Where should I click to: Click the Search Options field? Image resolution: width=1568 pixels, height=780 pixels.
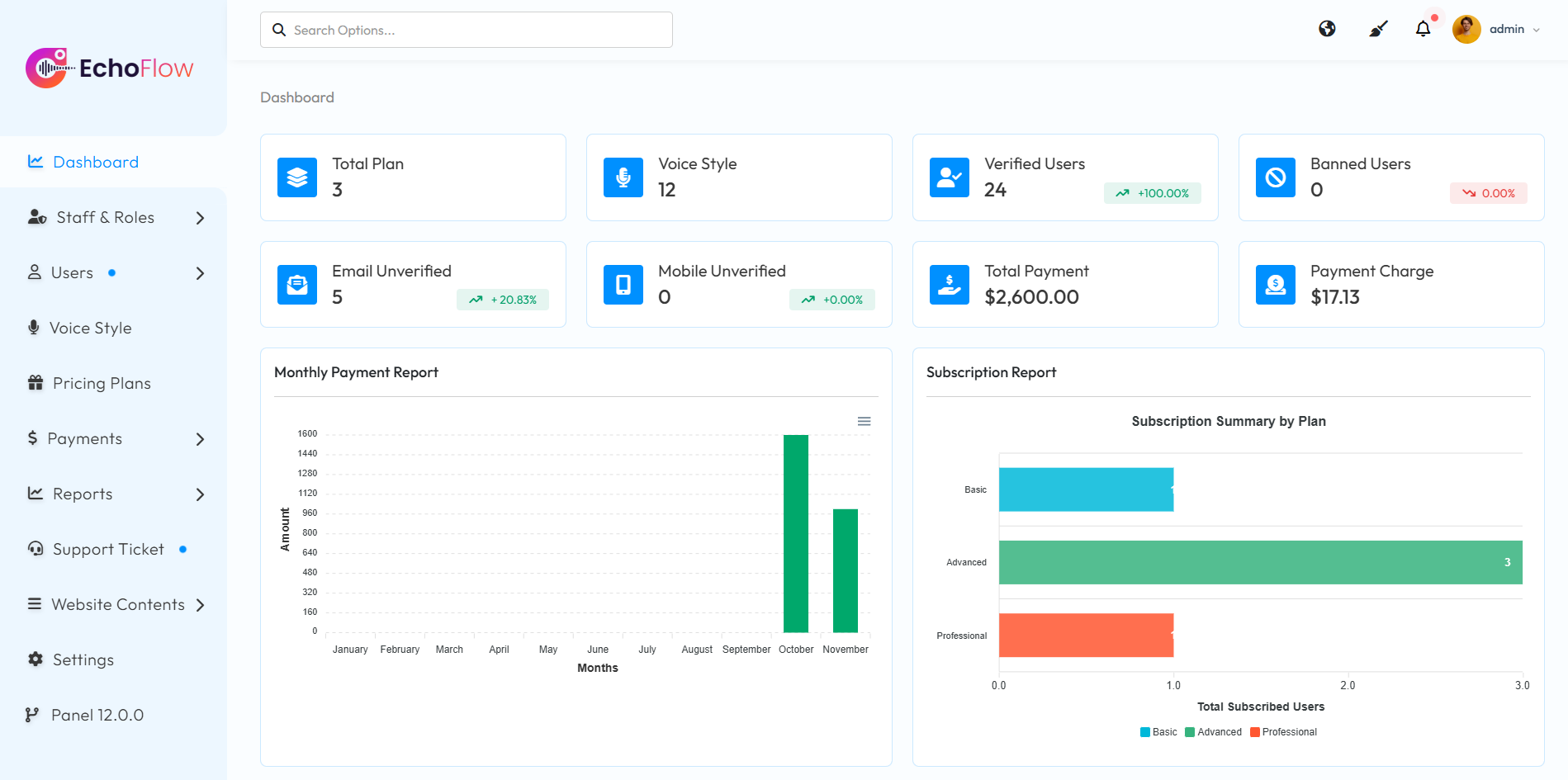click(467, 30)
